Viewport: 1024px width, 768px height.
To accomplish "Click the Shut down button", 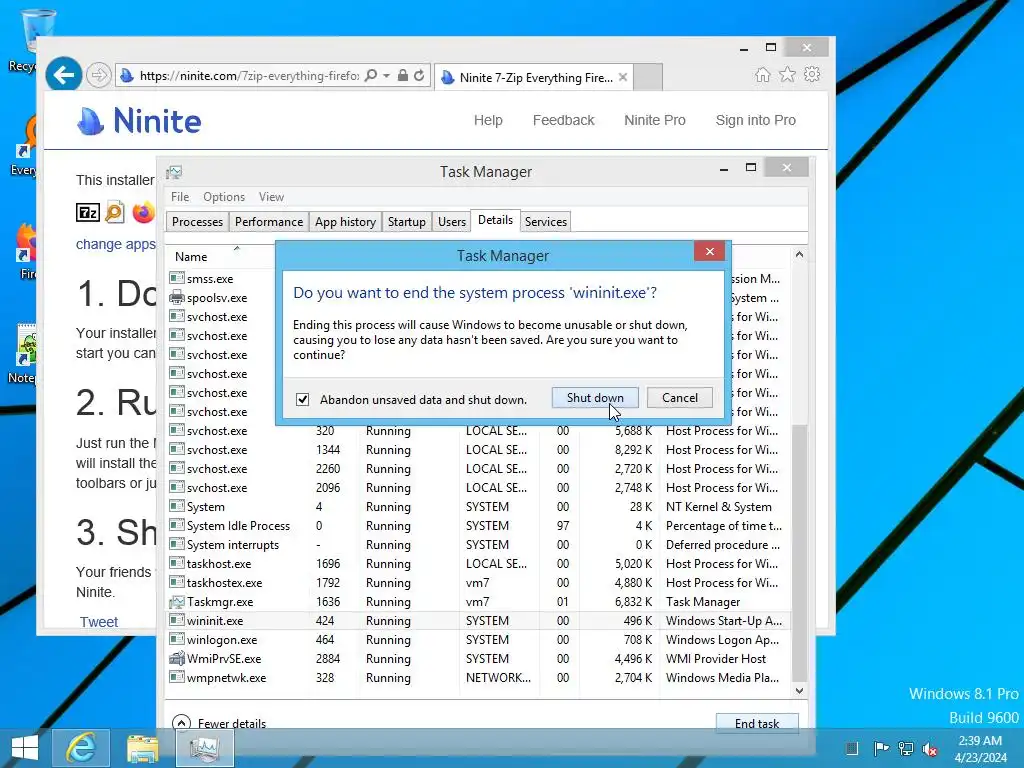I will pyautogui.click(x=595, y=398).
